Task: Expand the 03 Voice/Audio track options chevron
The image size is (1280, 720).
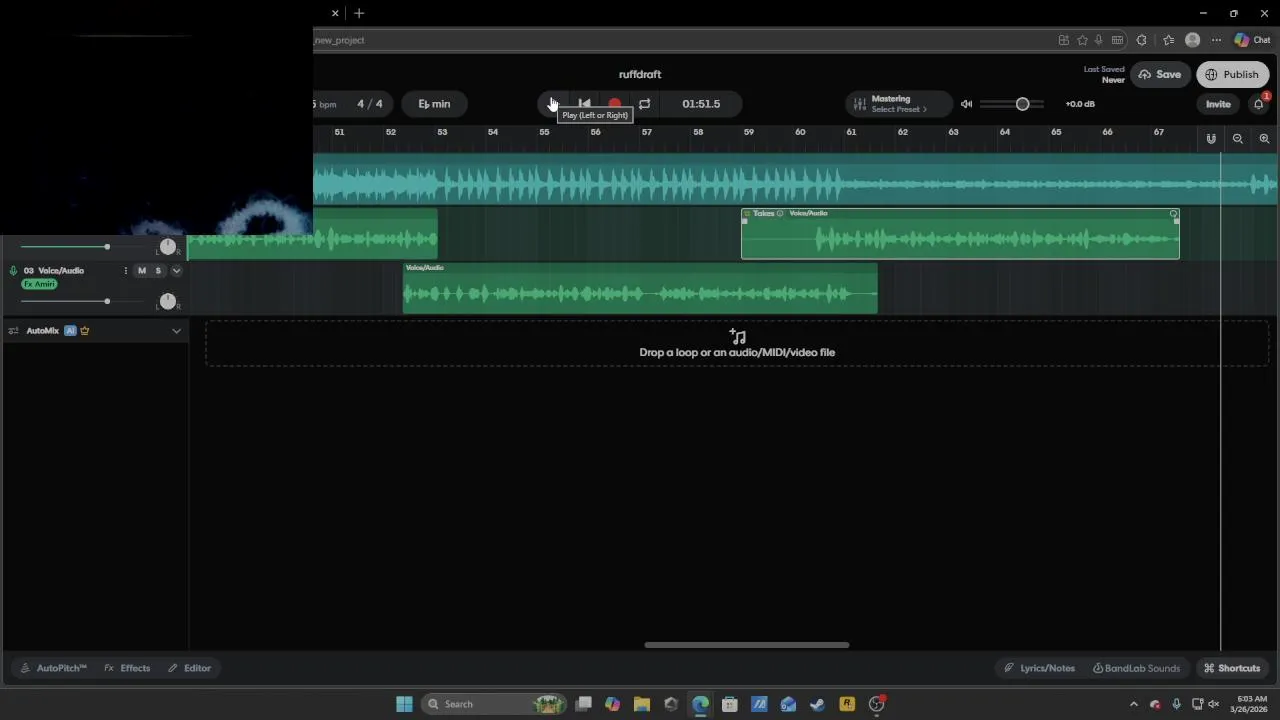Action: point(176,271)
